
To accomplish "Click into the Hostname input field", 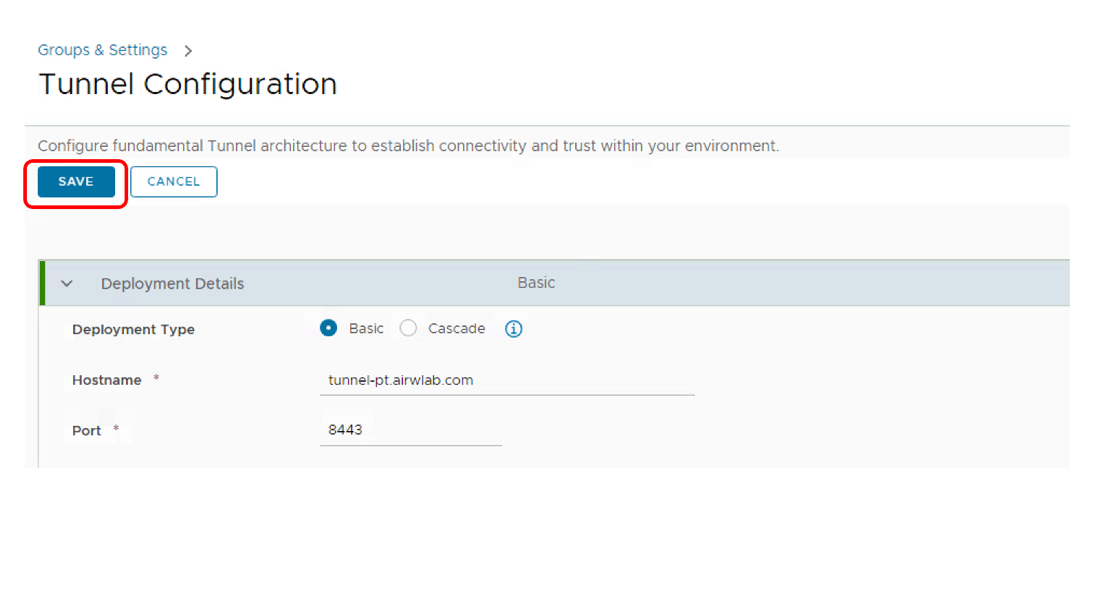I will click(x=506, y=381).
